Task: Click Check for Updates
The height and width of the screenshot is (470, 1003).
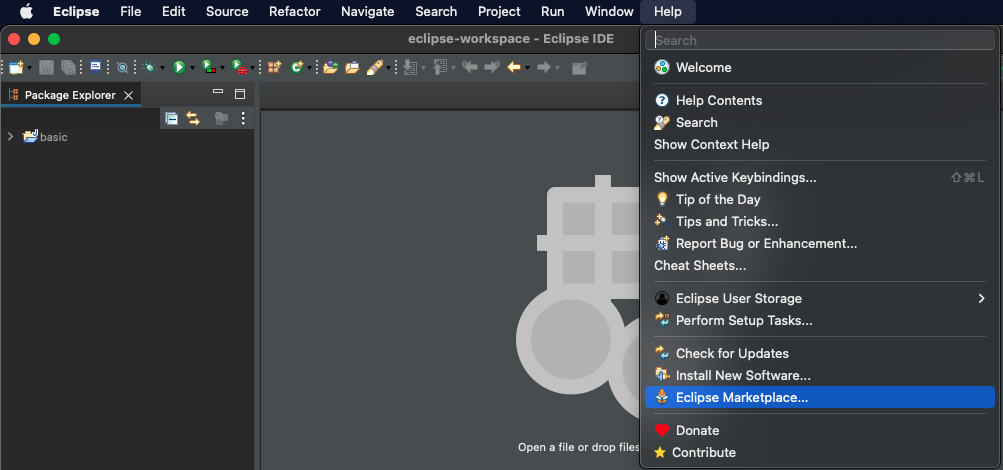Action: point(820,354)
